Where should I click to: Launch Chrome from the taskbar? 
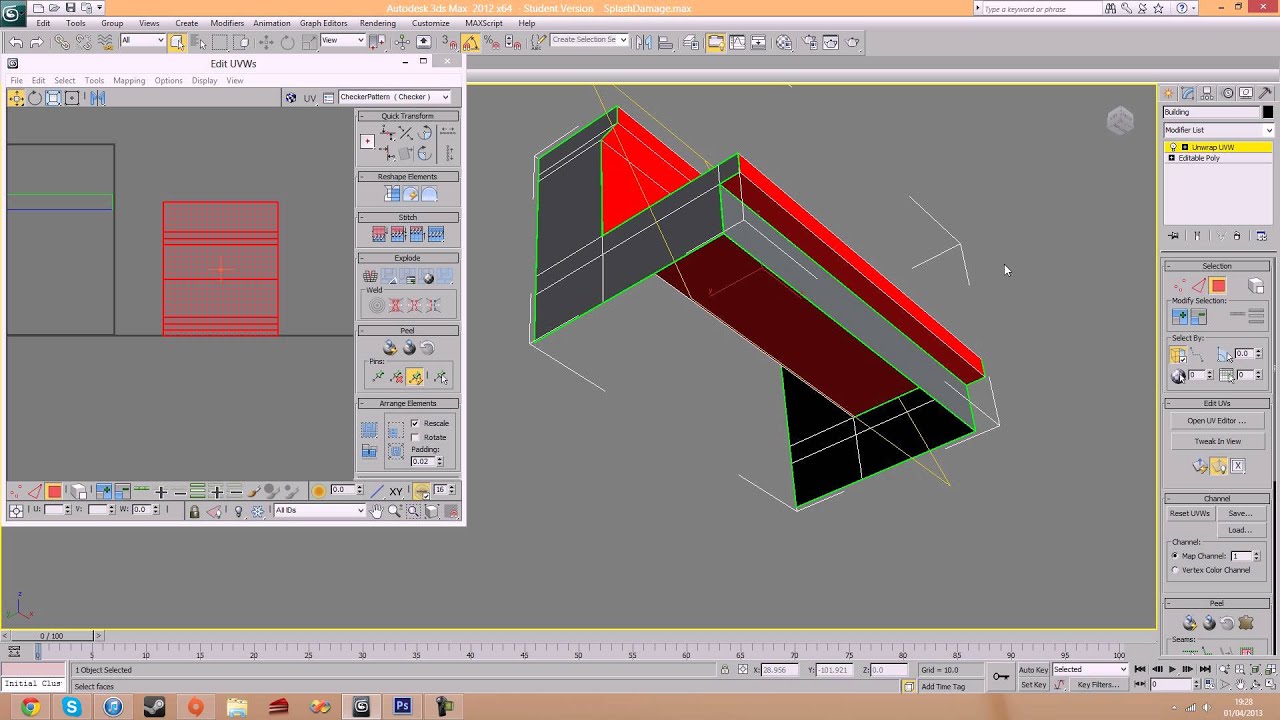point(30,707)
